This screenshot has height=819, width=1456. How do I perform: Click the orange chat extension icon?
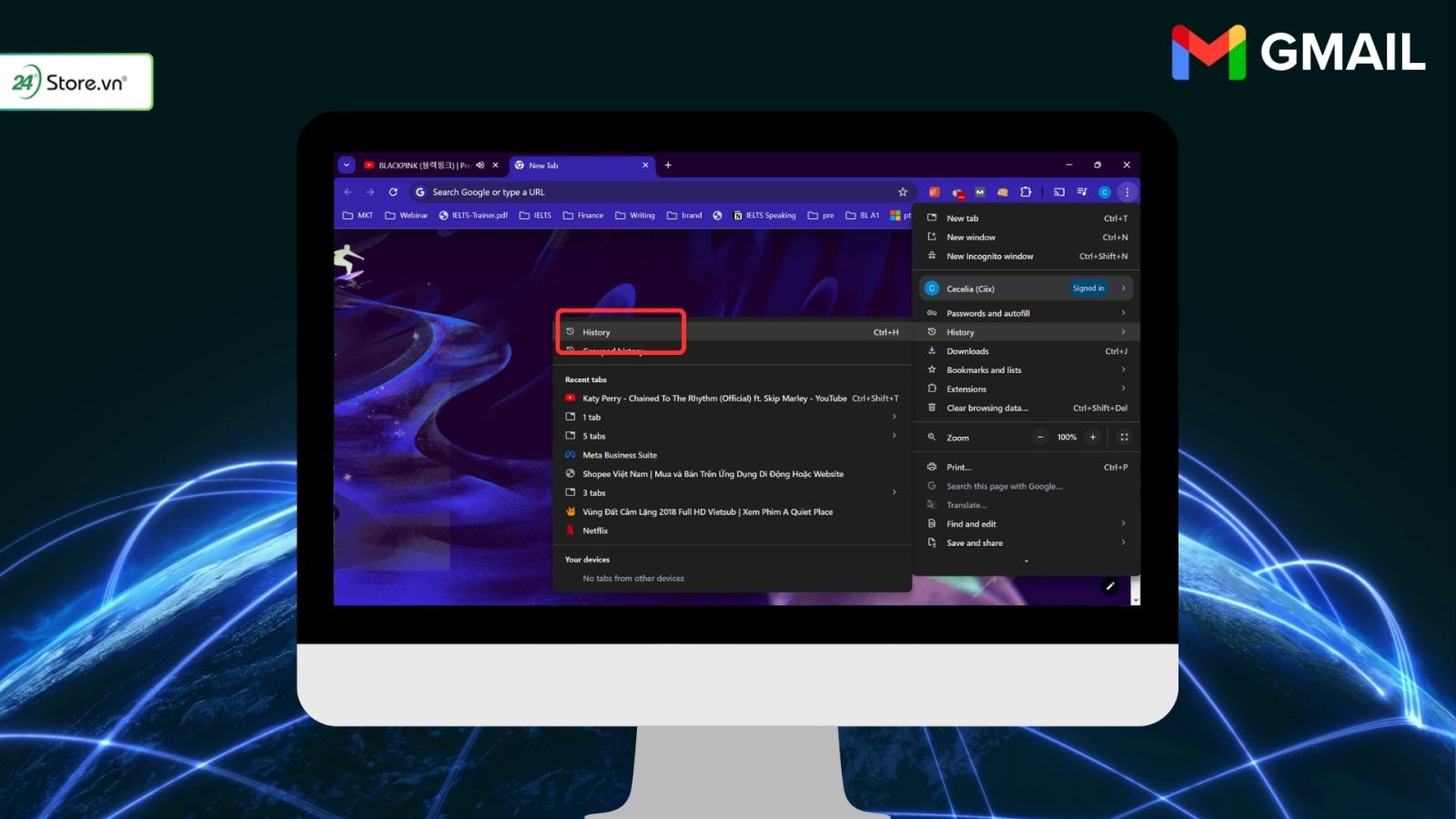tap(1003, 192)
